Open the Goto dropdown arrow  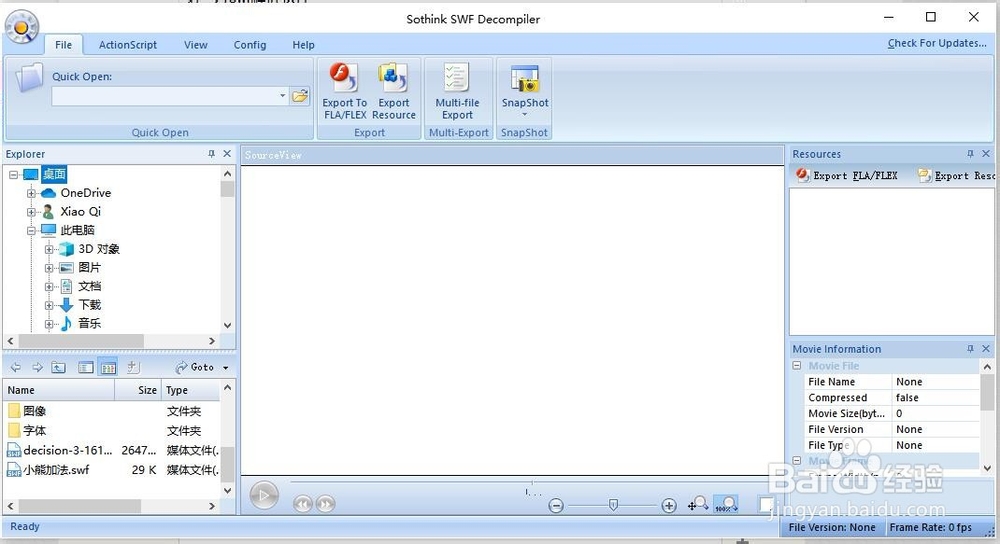226,368
